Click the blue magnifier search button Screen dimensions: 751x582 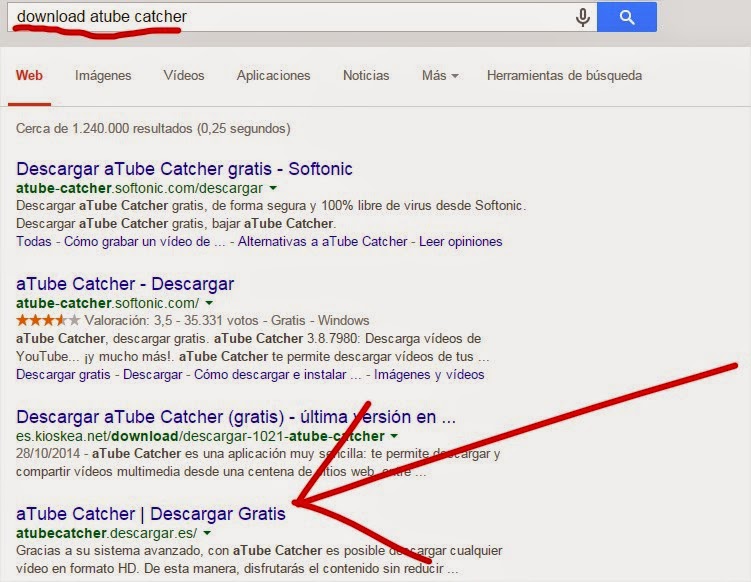[x=626, y=17]
